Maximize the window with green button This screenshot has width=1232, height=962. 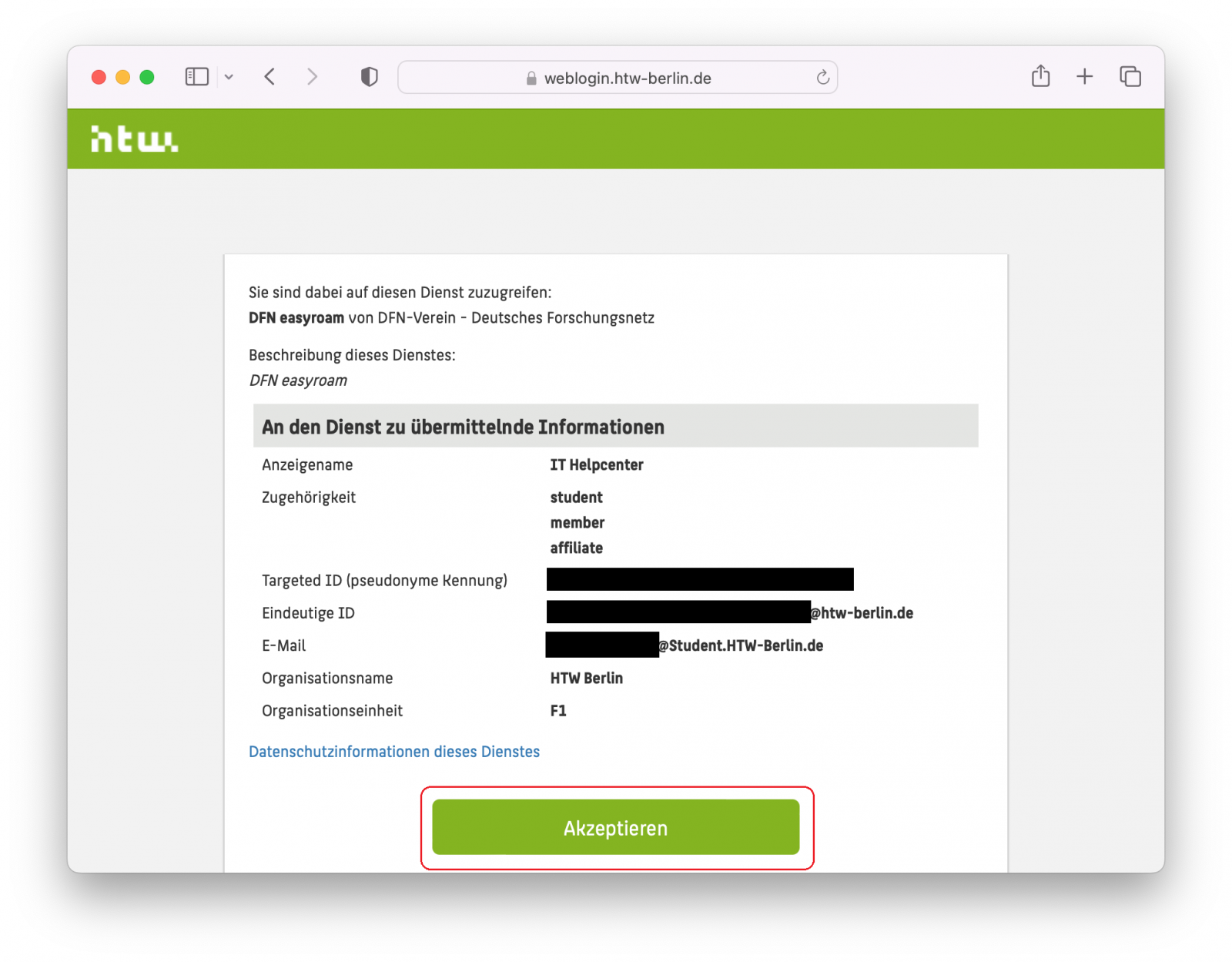pyautogui.click(x=147, y=77)
